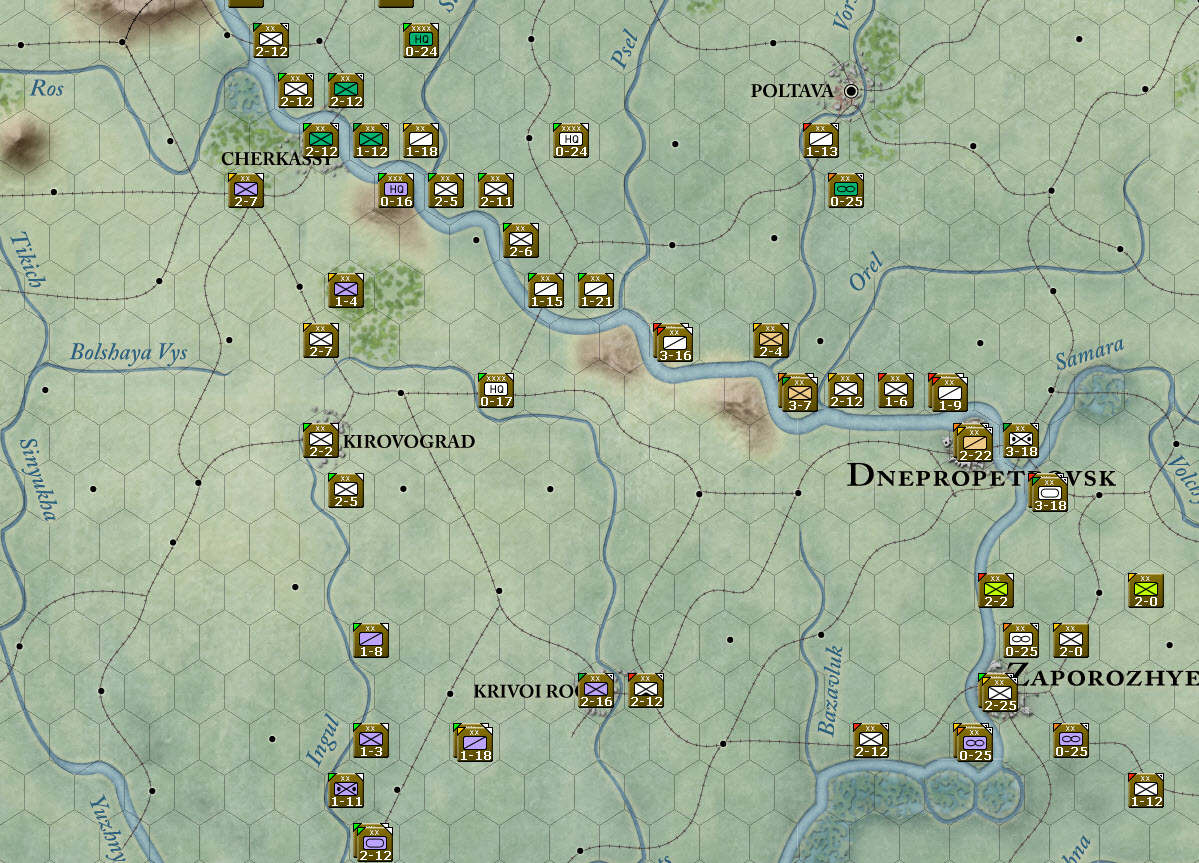
Task: Select the green 2-12 counter beside Cherkassy
Action: point(321,141)
